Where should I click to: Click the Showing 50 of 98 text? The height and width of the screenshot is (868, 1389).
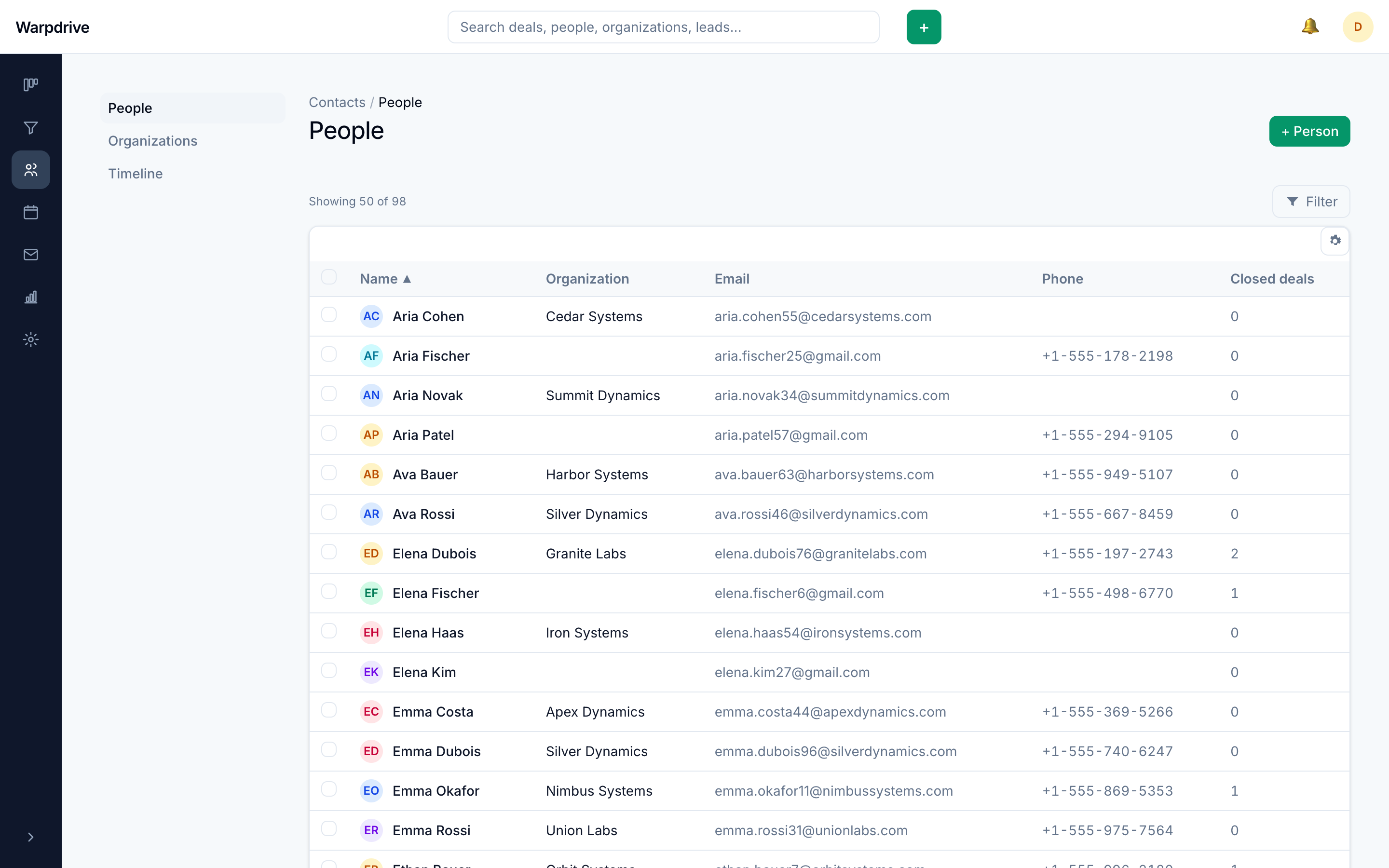[x=357, y=202]
